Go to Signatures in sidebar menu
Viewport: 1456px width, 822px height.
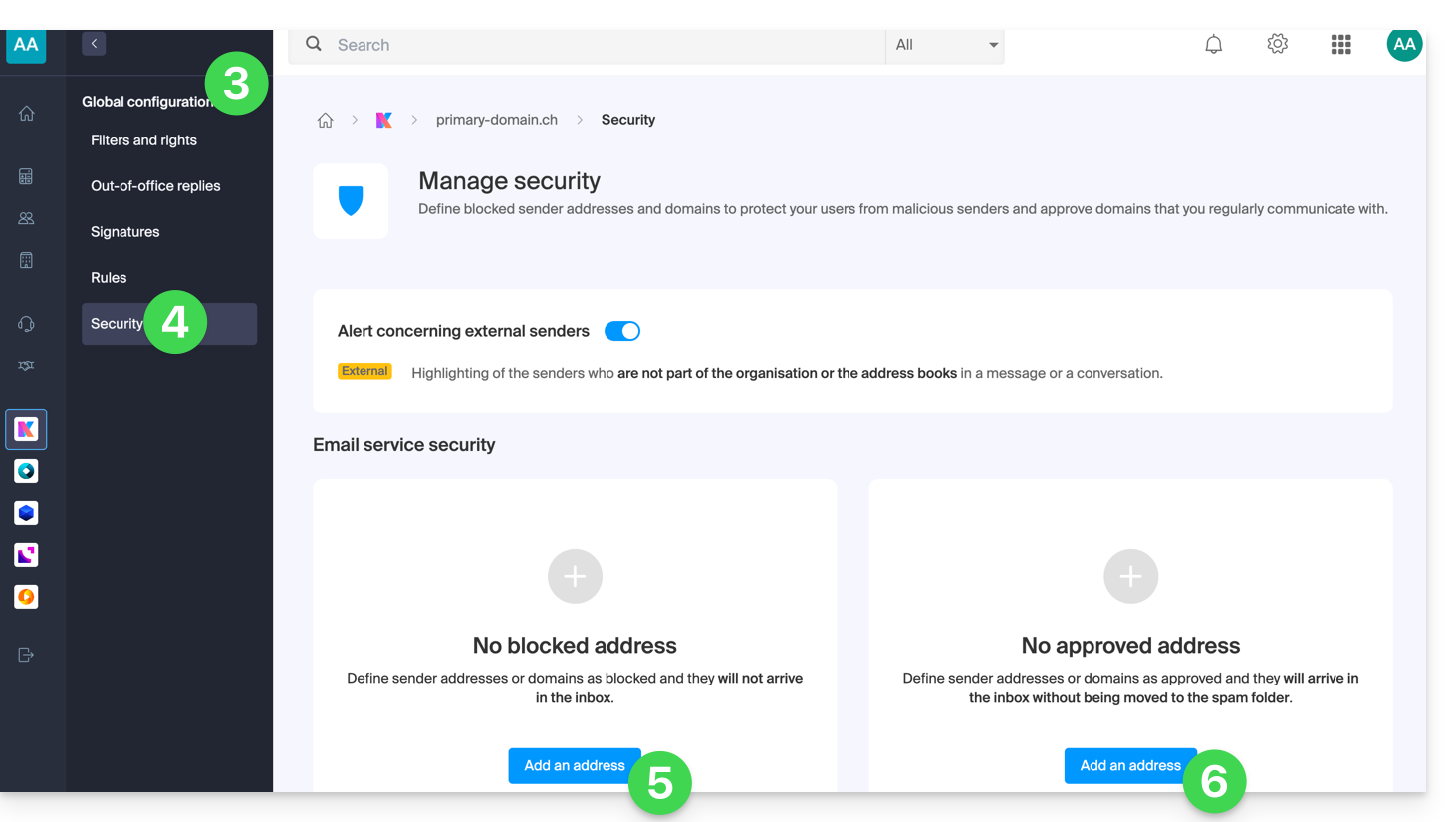pos(125,232)
